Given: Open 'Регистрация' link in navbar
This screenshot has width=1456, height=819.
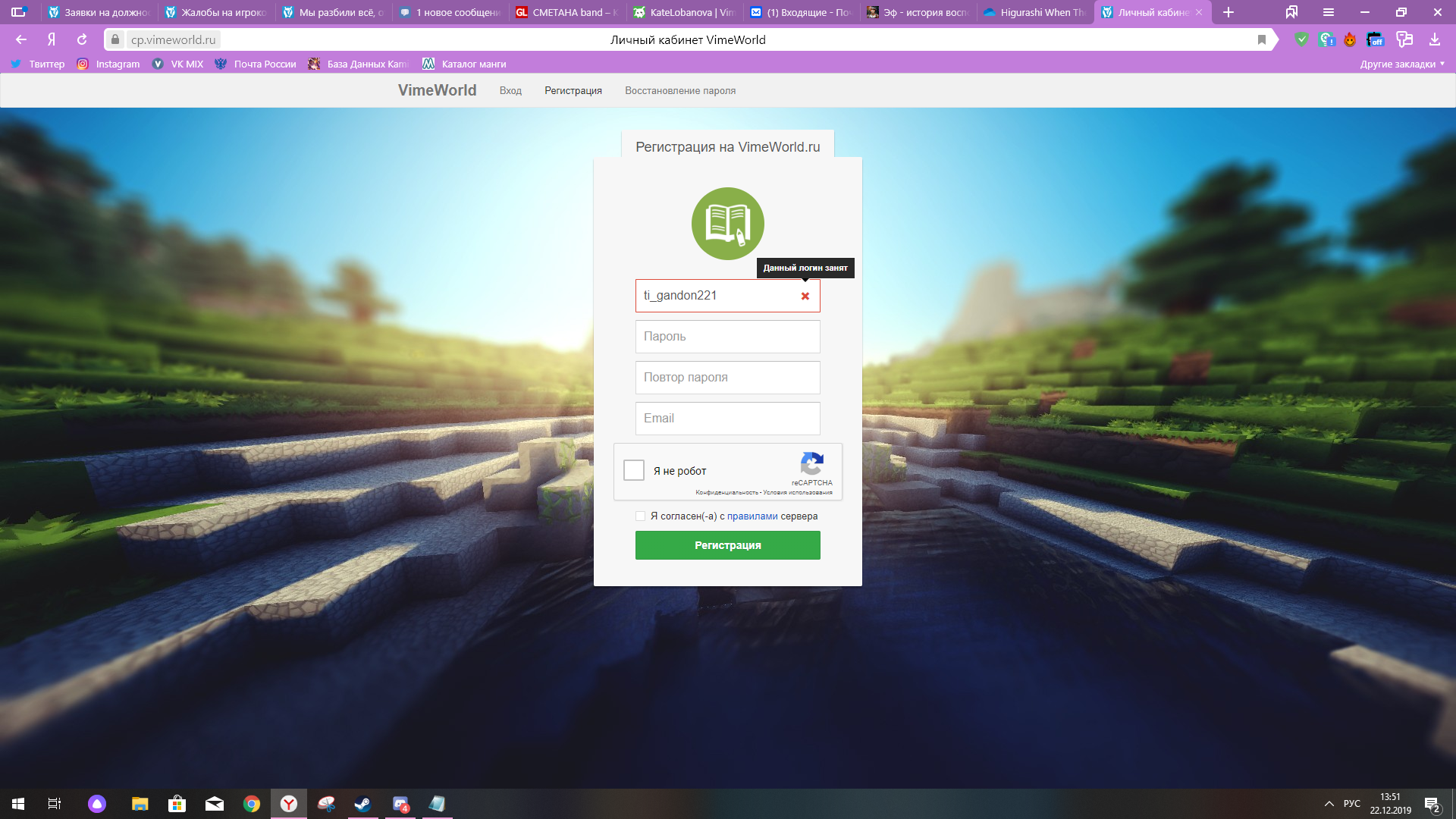Looking at the screenshot, I should 573,90.
